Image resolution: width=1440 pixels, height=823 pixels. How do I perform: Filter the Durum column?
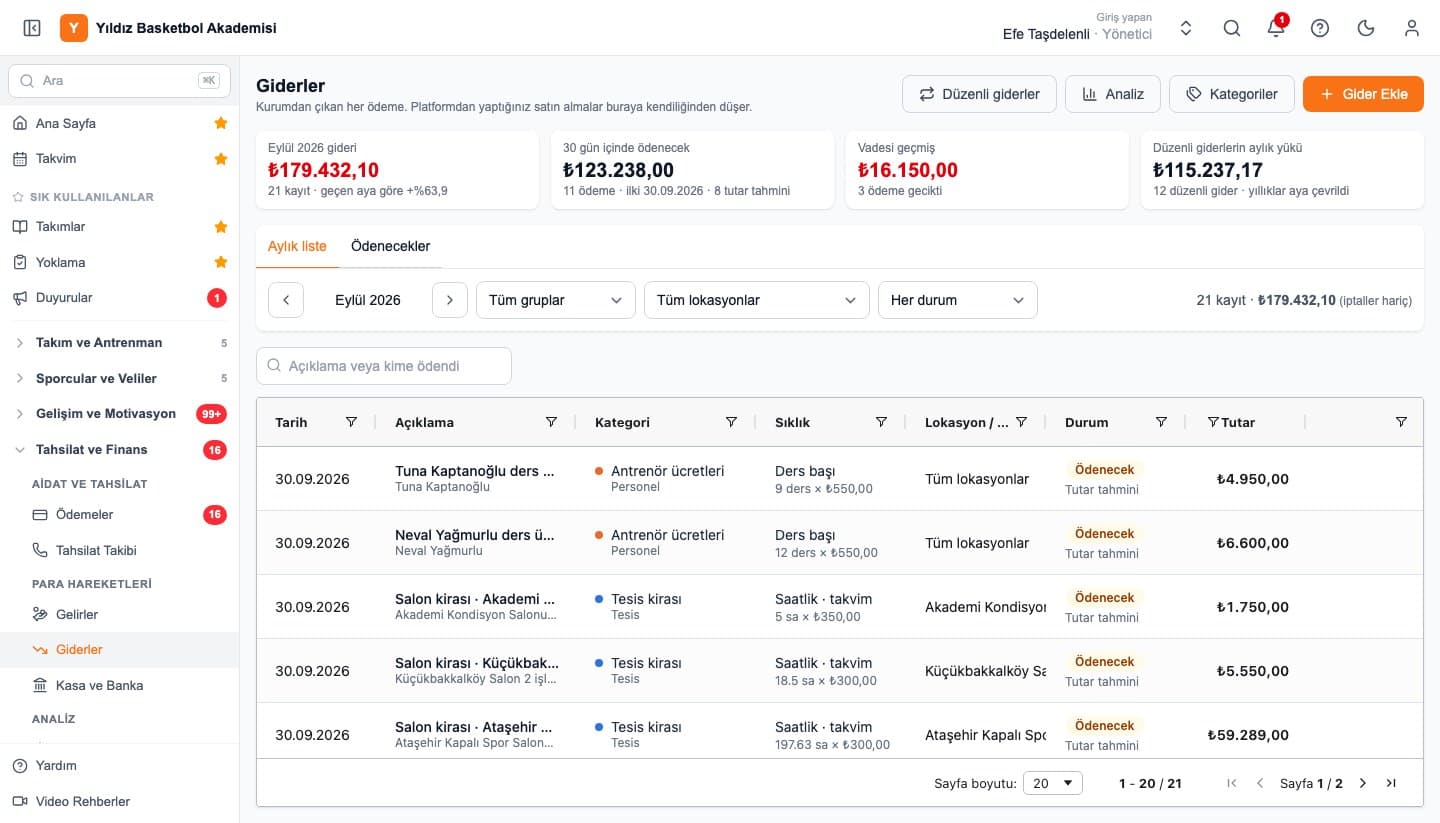pos(1161,422)
